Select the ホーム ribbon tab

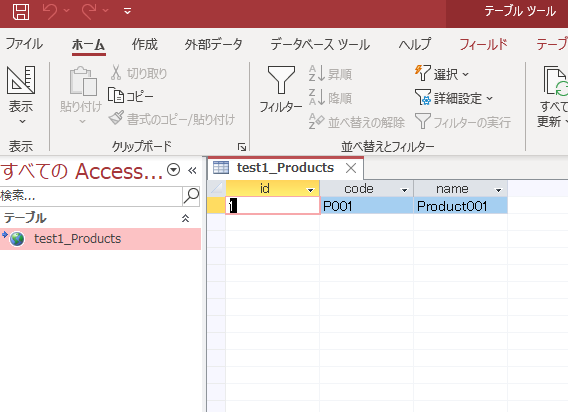point(88,45)
